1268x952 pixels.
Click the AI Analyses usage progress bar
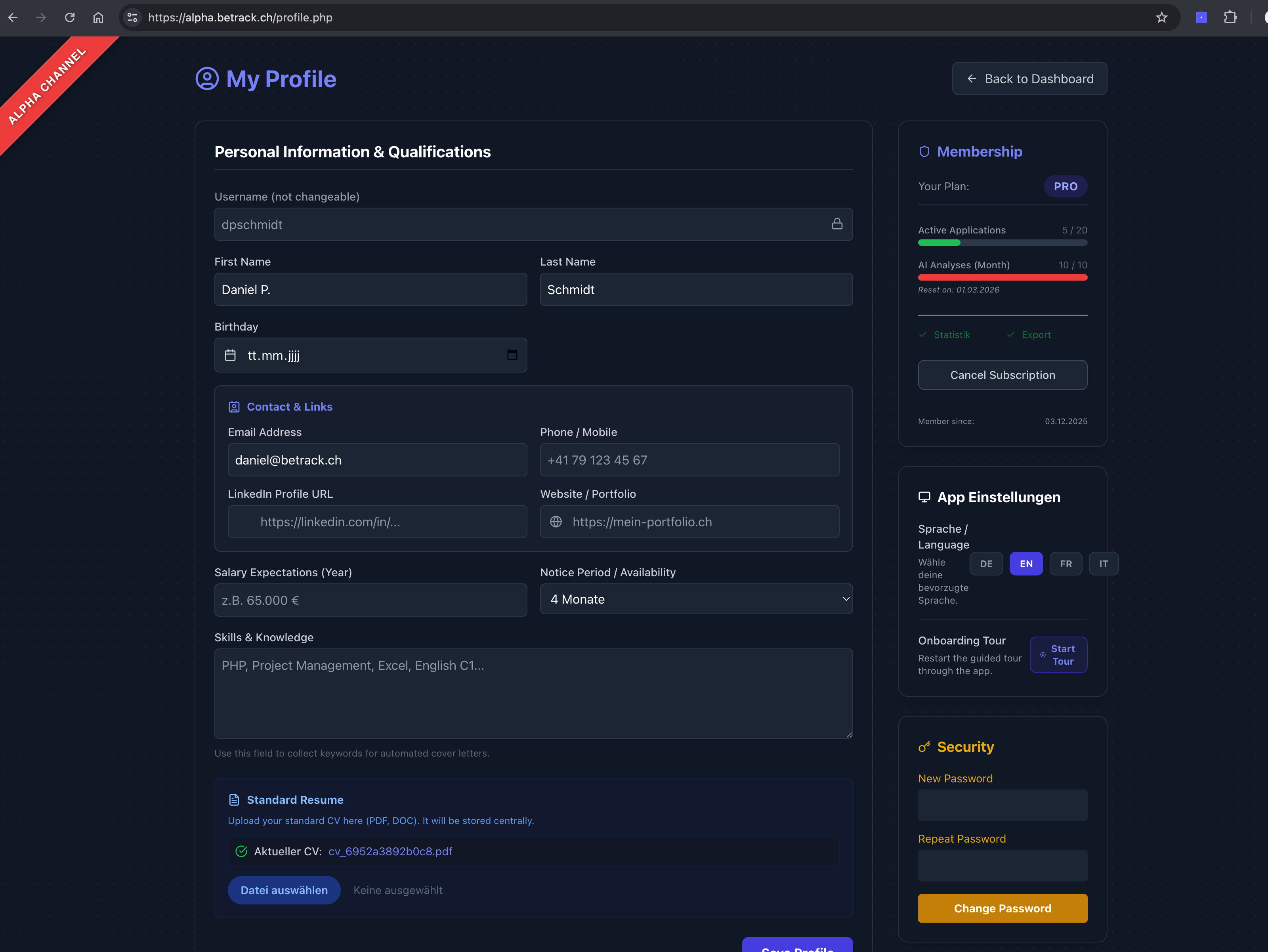point(1002,277)
